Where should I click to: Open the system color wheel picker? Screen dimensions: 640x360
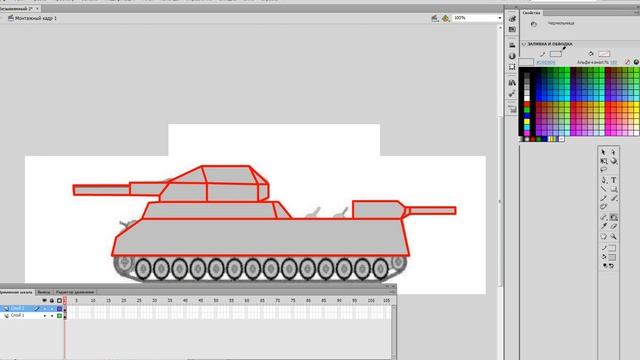coord(636,62)
